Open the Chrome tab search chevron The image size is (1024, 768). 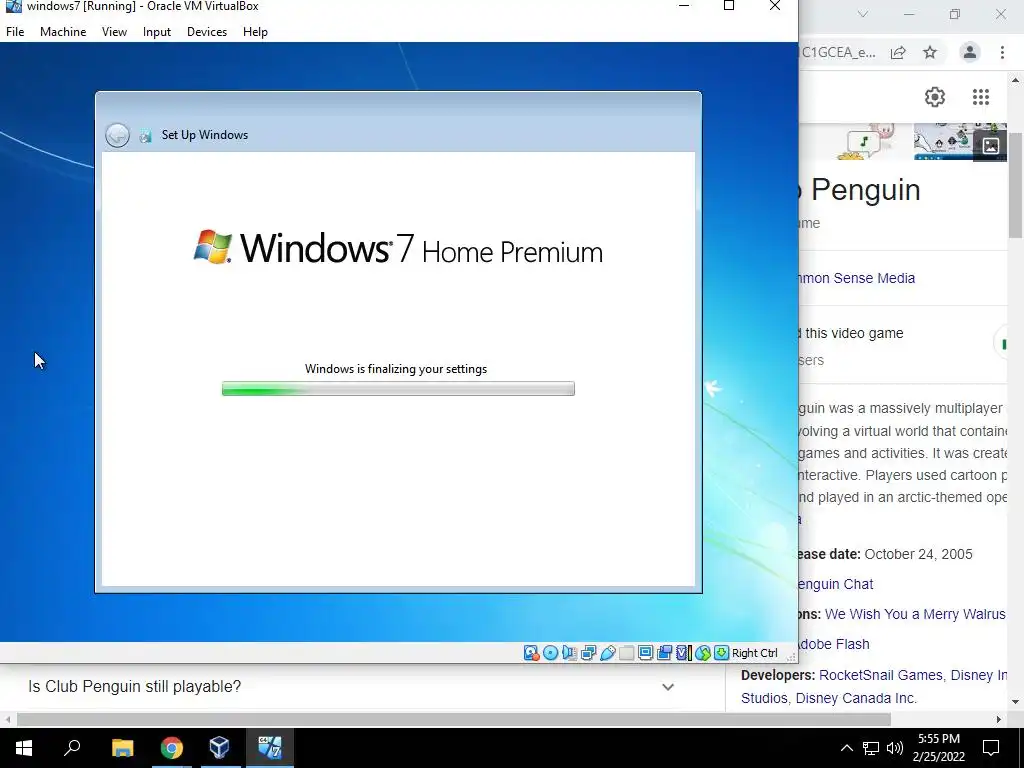click(863, 14)
